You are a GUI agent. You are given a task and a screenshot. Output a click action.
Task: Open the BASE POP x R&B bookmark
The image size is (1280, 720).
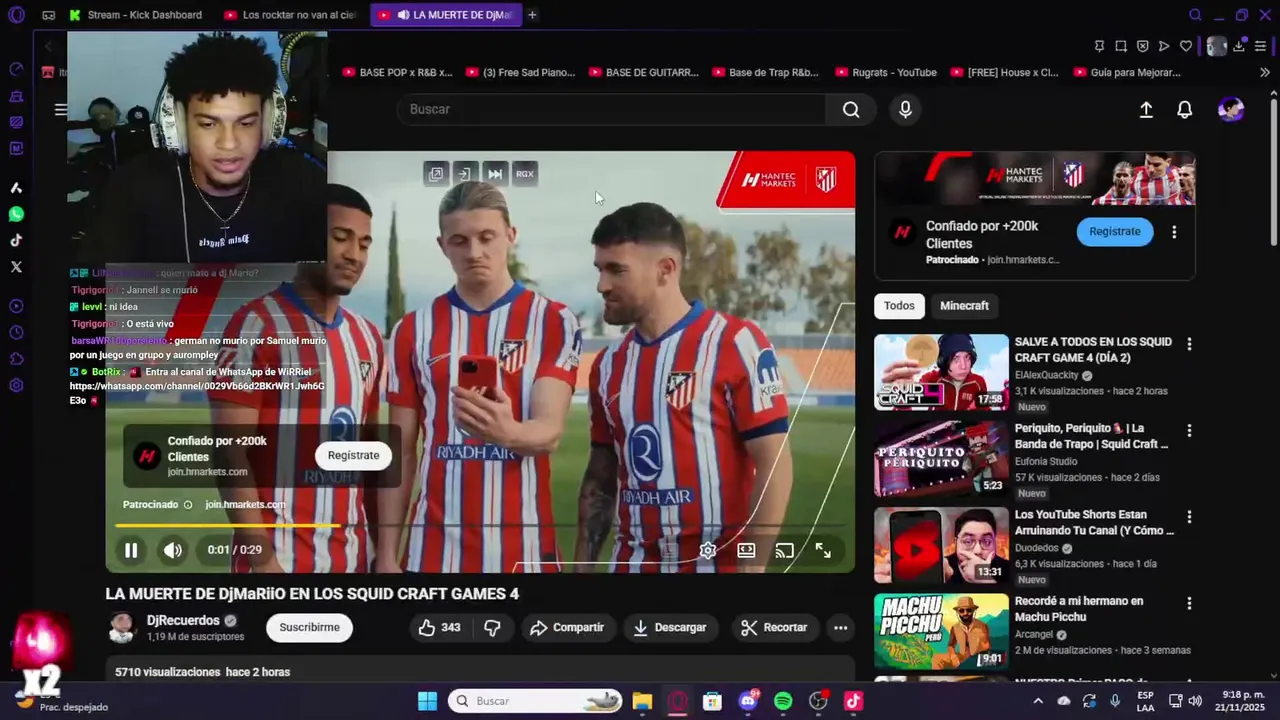(x=398, y=72)
